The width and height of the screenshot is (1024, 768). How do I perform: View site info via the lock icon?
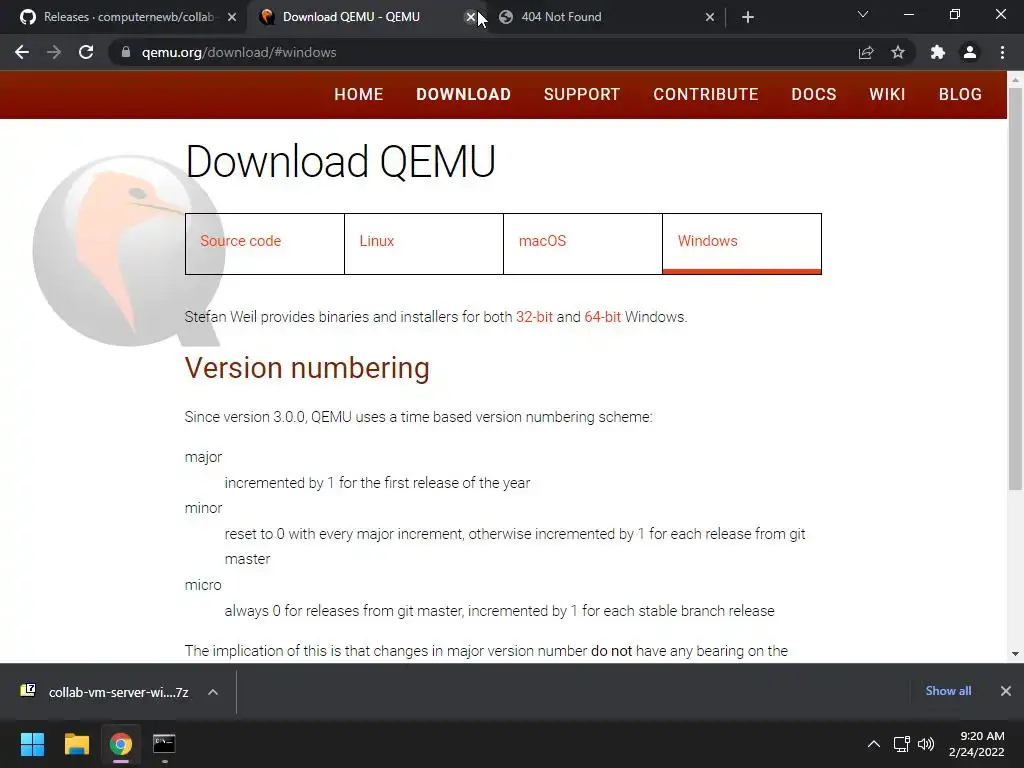[x=125, y=52]
